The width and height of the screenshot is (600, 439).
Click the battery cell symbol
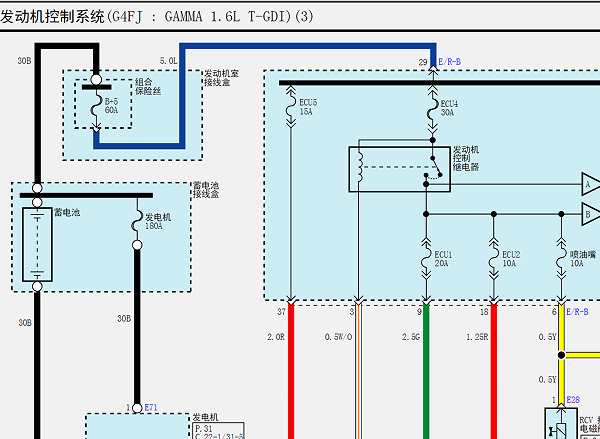pyautogui.click(x=37, y=244)
